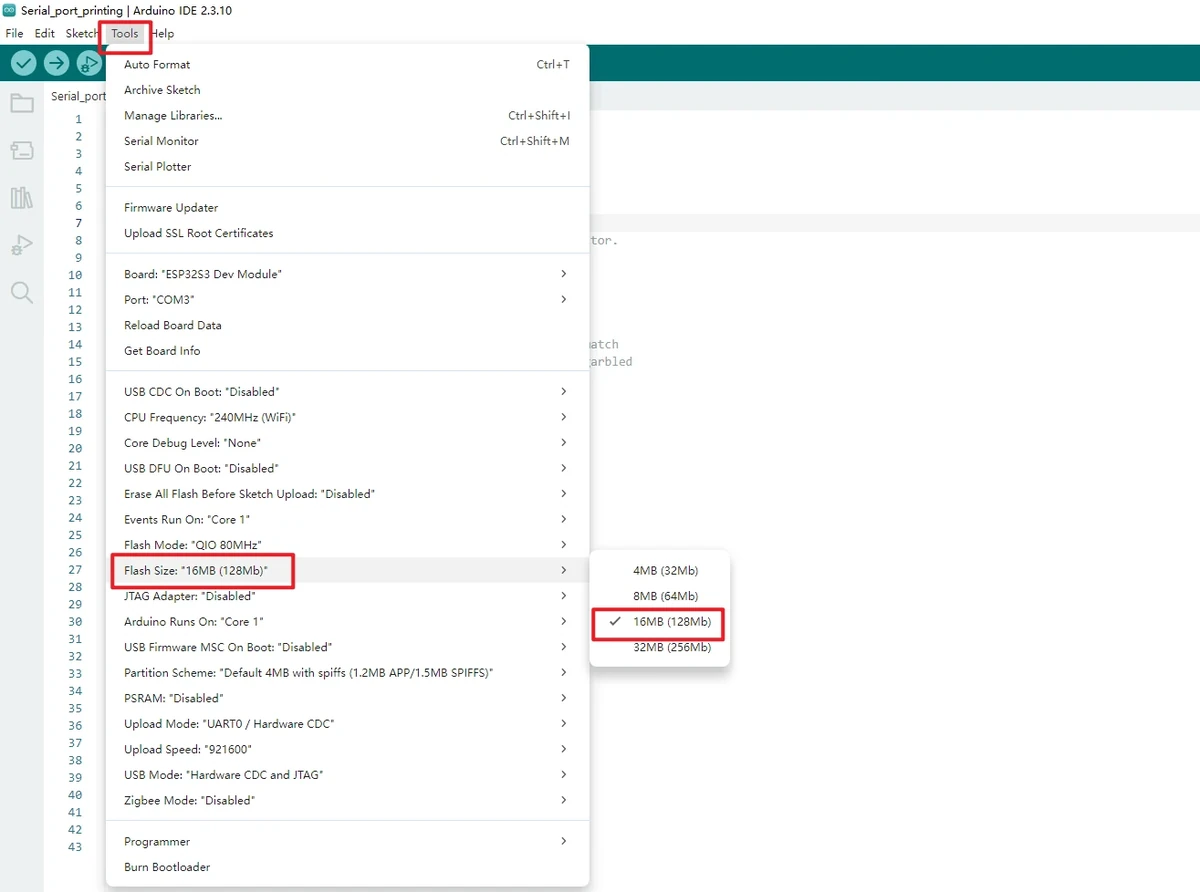Image resolution: width=1200 pixels, height=892 pixels.
Task: Expand the Port "COM3" submenu
Action: [x=348, y=300]
